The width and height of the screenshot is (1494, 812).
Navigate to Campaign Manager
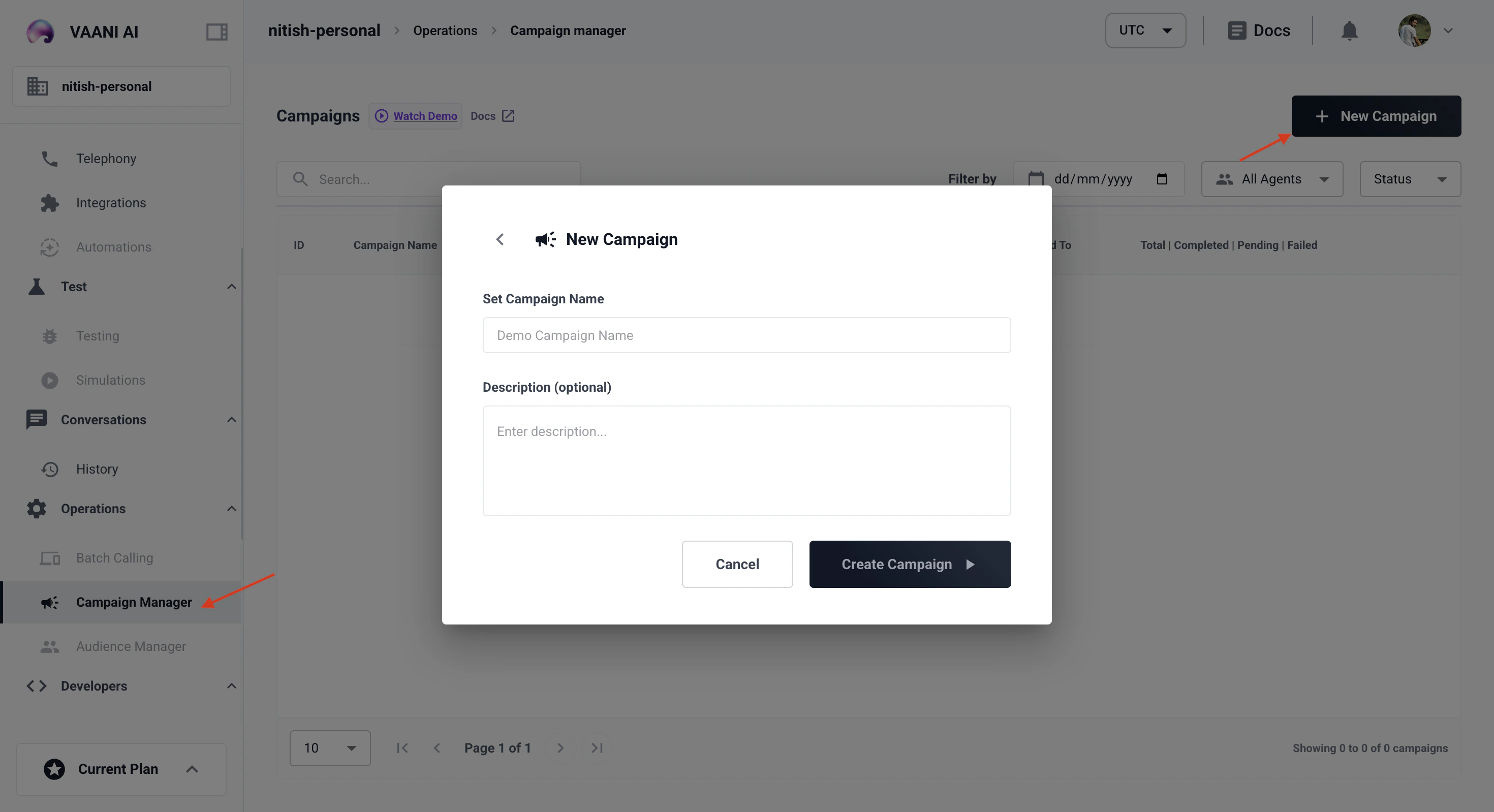133,602
